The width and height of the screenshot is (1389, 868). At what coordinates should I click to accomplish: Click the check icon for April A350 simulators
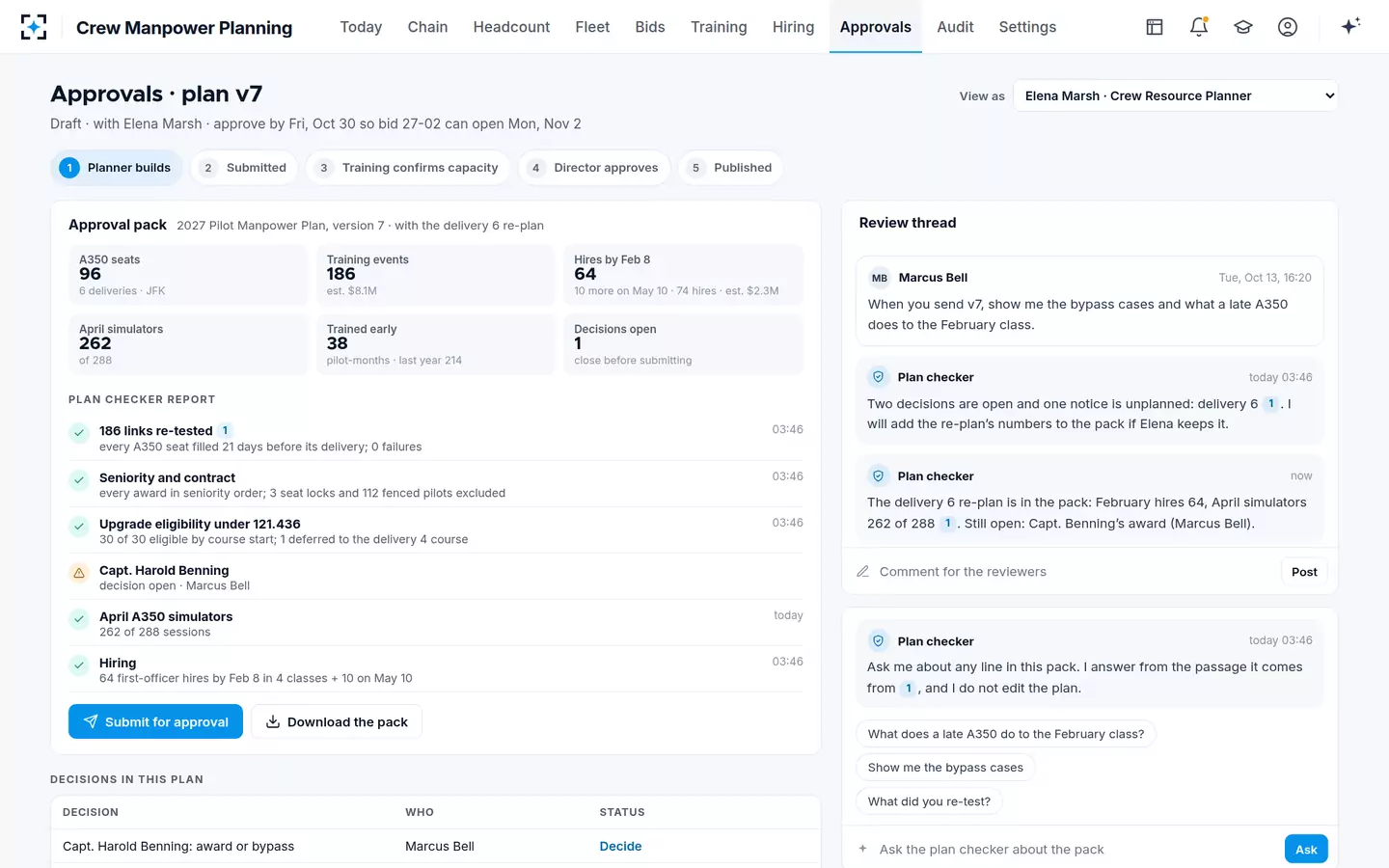[79, 619]
